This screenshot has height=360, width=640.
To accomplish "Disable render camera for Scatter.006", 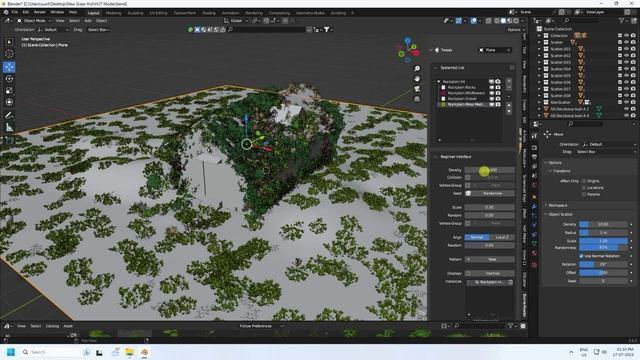I will coord(633,82).
